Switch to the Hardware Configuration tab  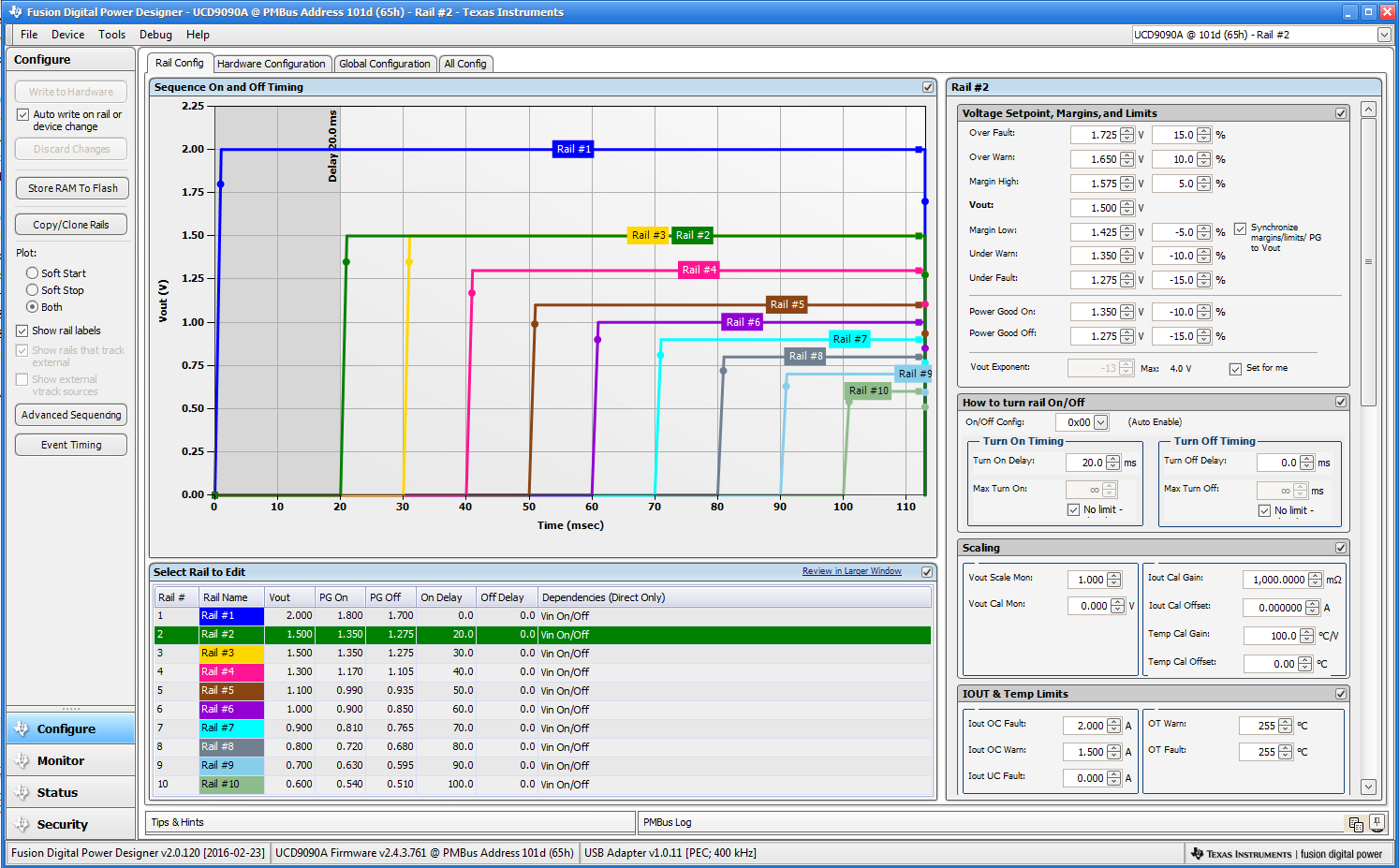pos(271,64)
